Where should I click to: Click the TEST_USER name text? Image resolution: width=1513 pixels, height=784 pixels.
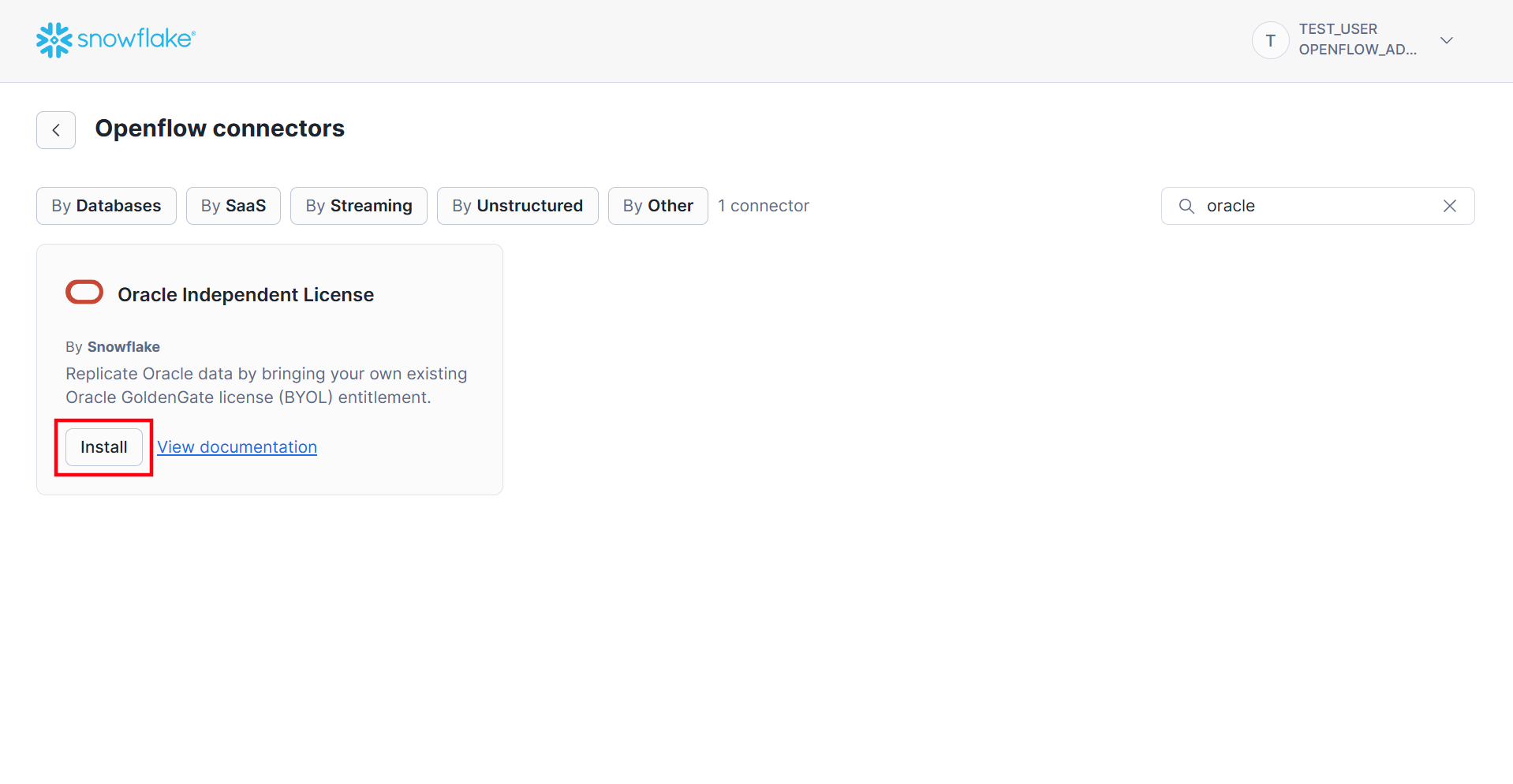coord(1339,29)
